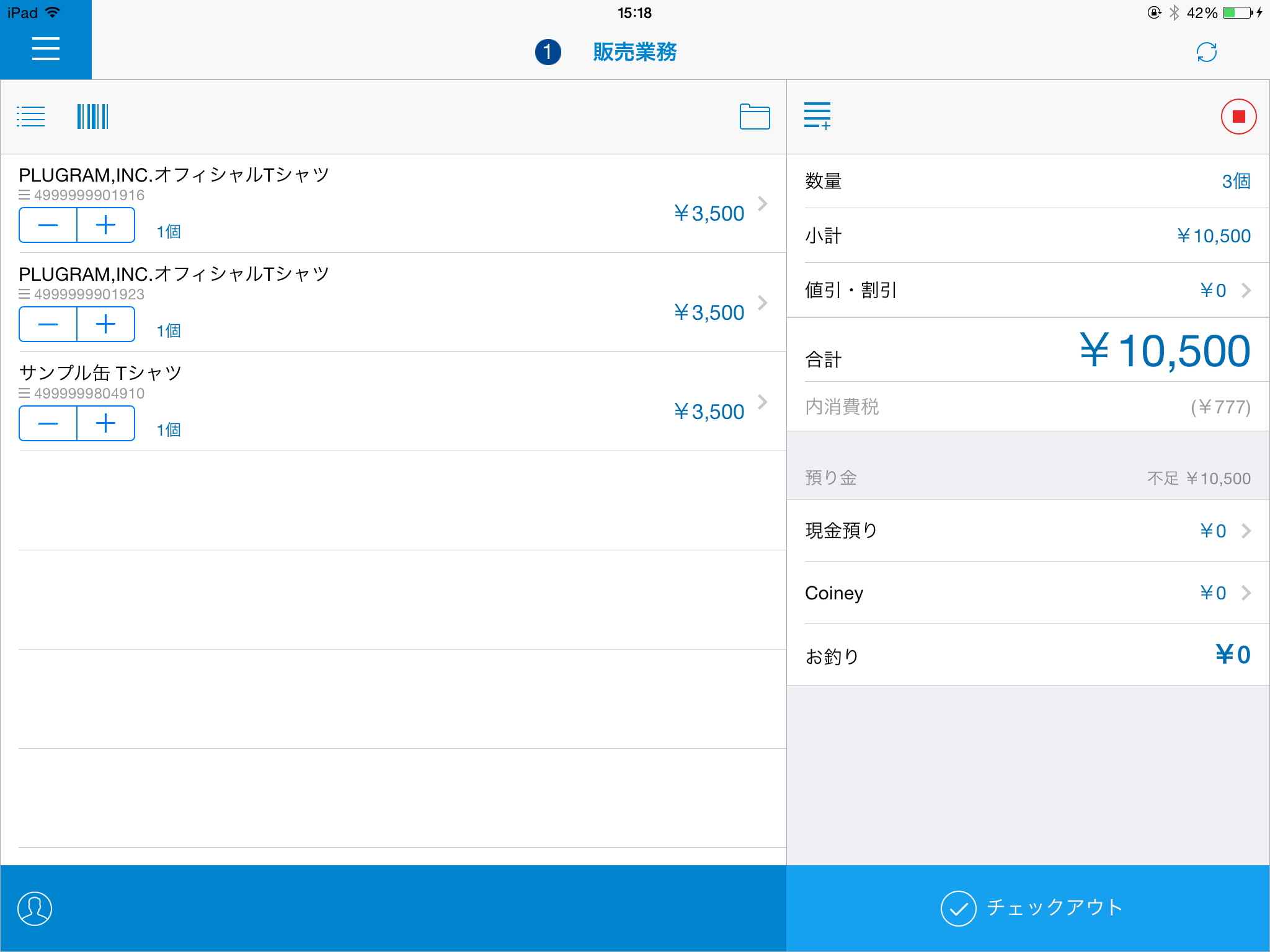Viewport: 1270px width, 952px height.
Task: Decrease quantity of サンプル缶 Tシャツ
Action: (48, 423)
